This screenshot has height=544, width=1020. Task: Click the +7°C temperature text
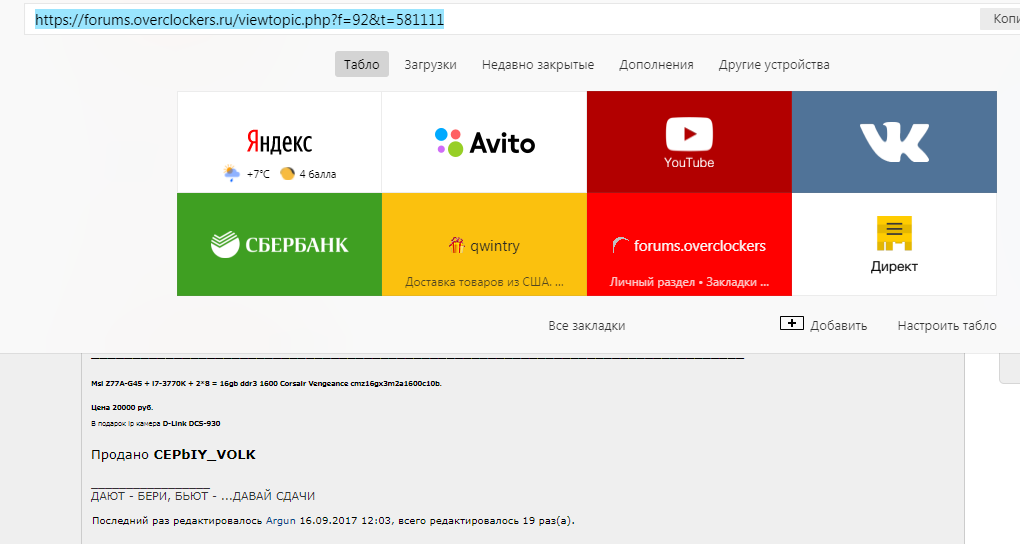tap(258, 174)
